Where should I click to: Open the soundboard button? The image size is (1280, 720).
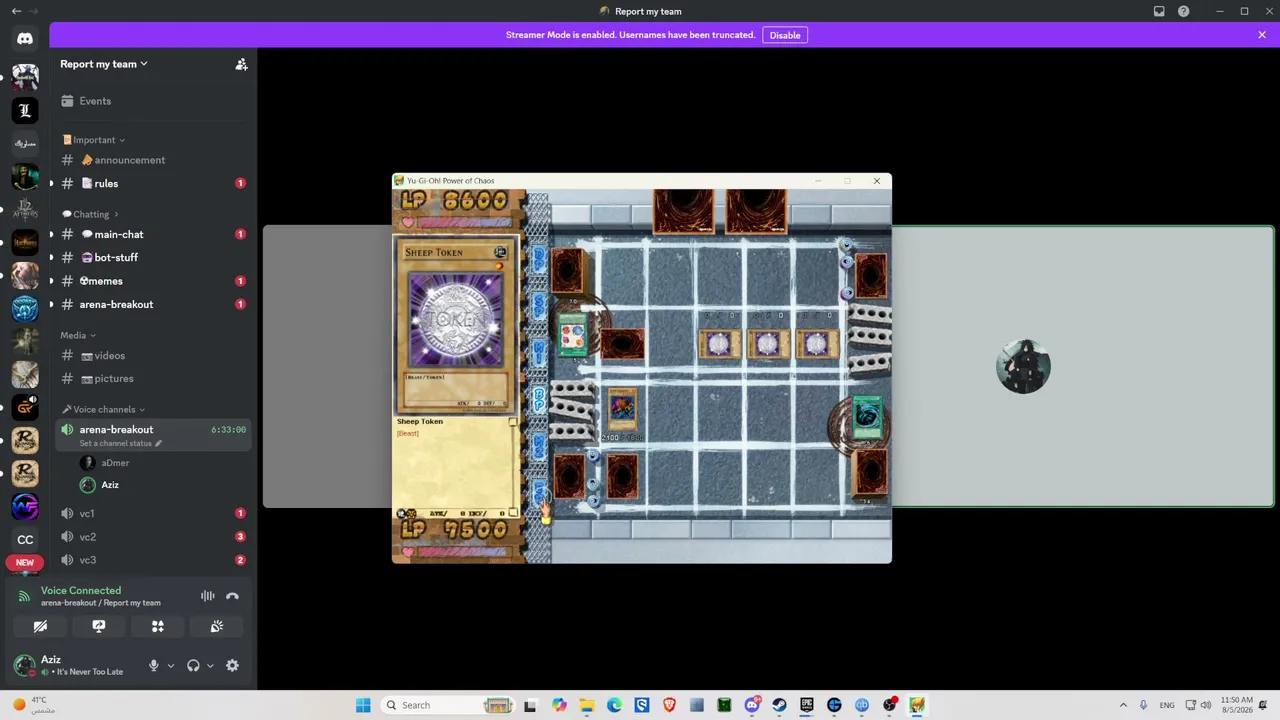(217, 626)
